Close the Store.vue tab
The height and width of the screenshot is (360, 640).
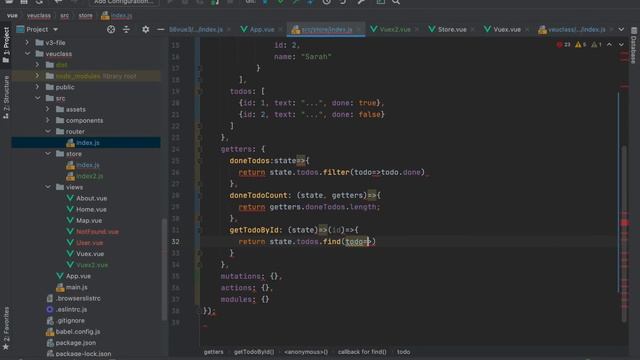coord(472,29)
